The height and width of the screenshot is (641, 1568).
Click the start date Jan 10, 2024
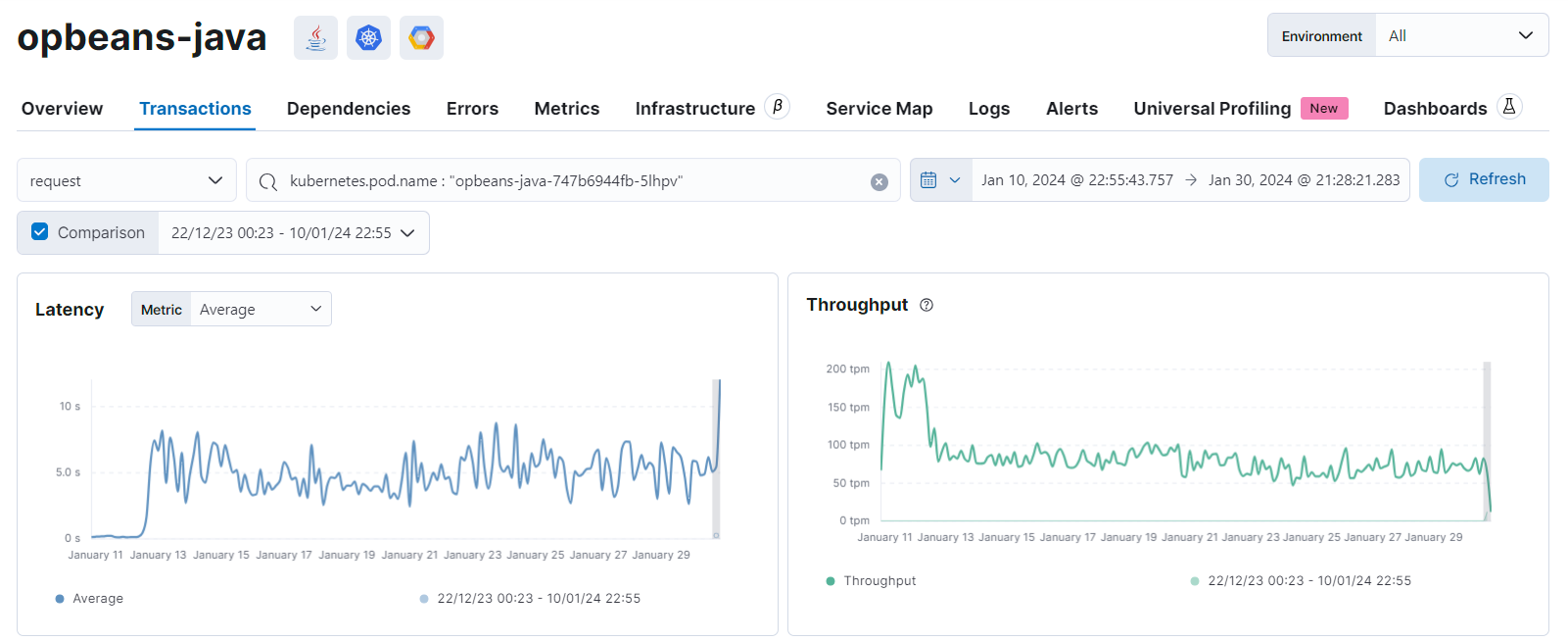click(x=1076, y=180)
